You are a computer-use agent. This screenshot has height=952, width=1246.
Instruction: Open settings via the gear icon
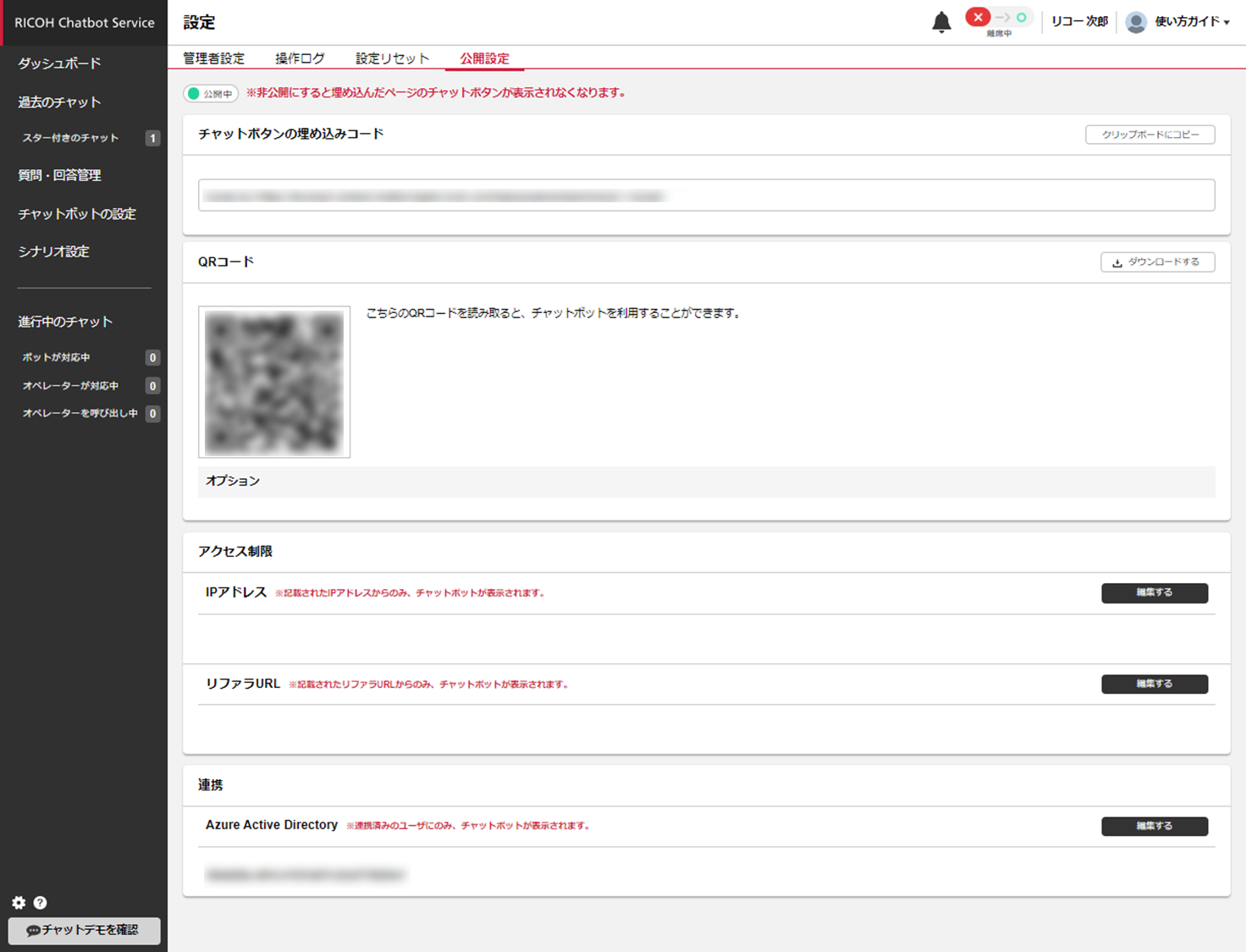pos(19,902)
